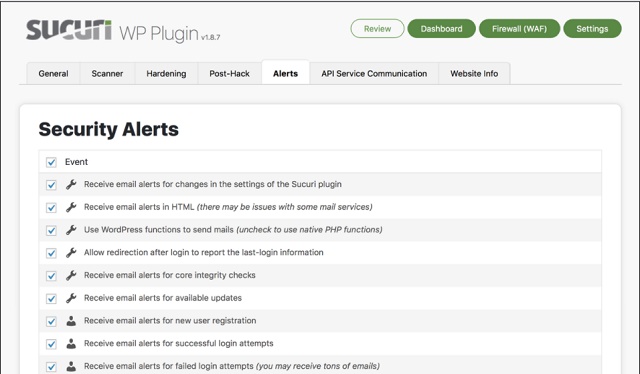Select the Alerts tab

(285, 73)
